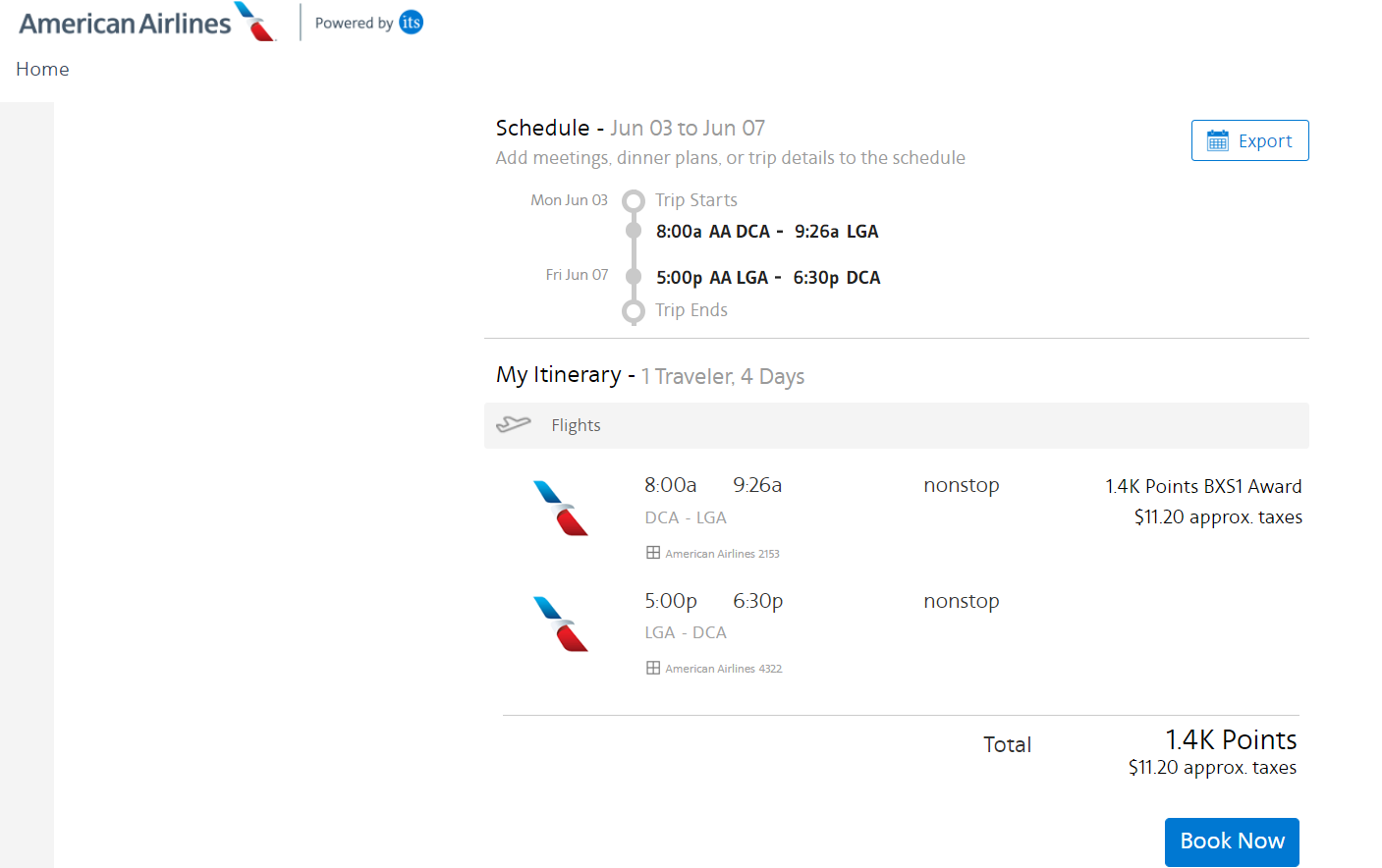Click the 'Fri Jun 07' date label

tap(577, 275)
